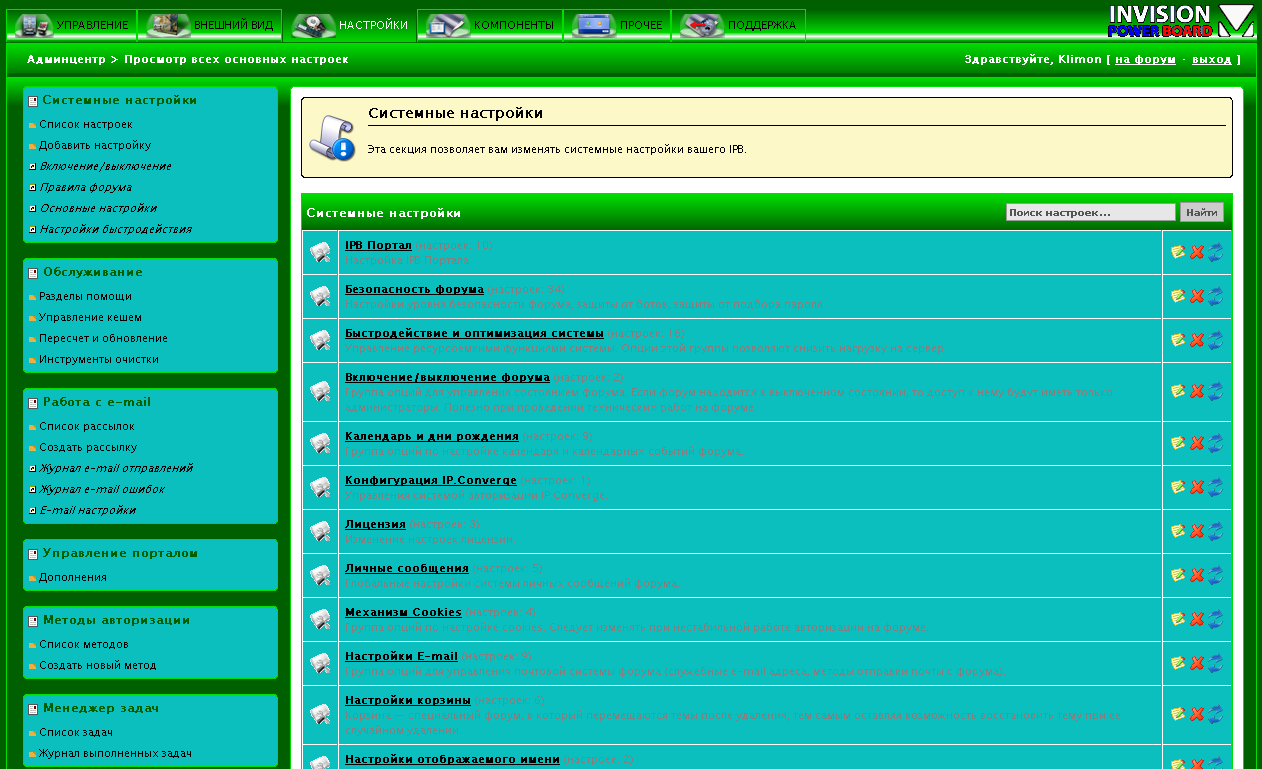Click red delete icon for Безопасность форума
This screenshot has width=1262, height=769.
coord(1196,296)
